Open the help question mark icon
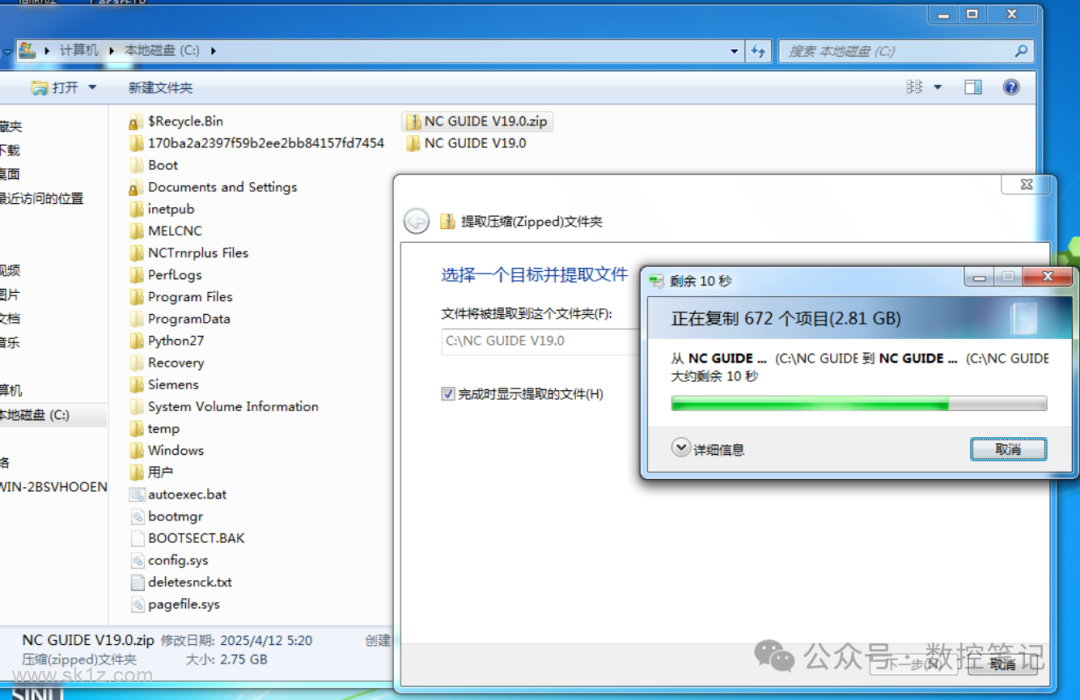The width and height of the screenshot is (1080, 700). [1010, 87]
